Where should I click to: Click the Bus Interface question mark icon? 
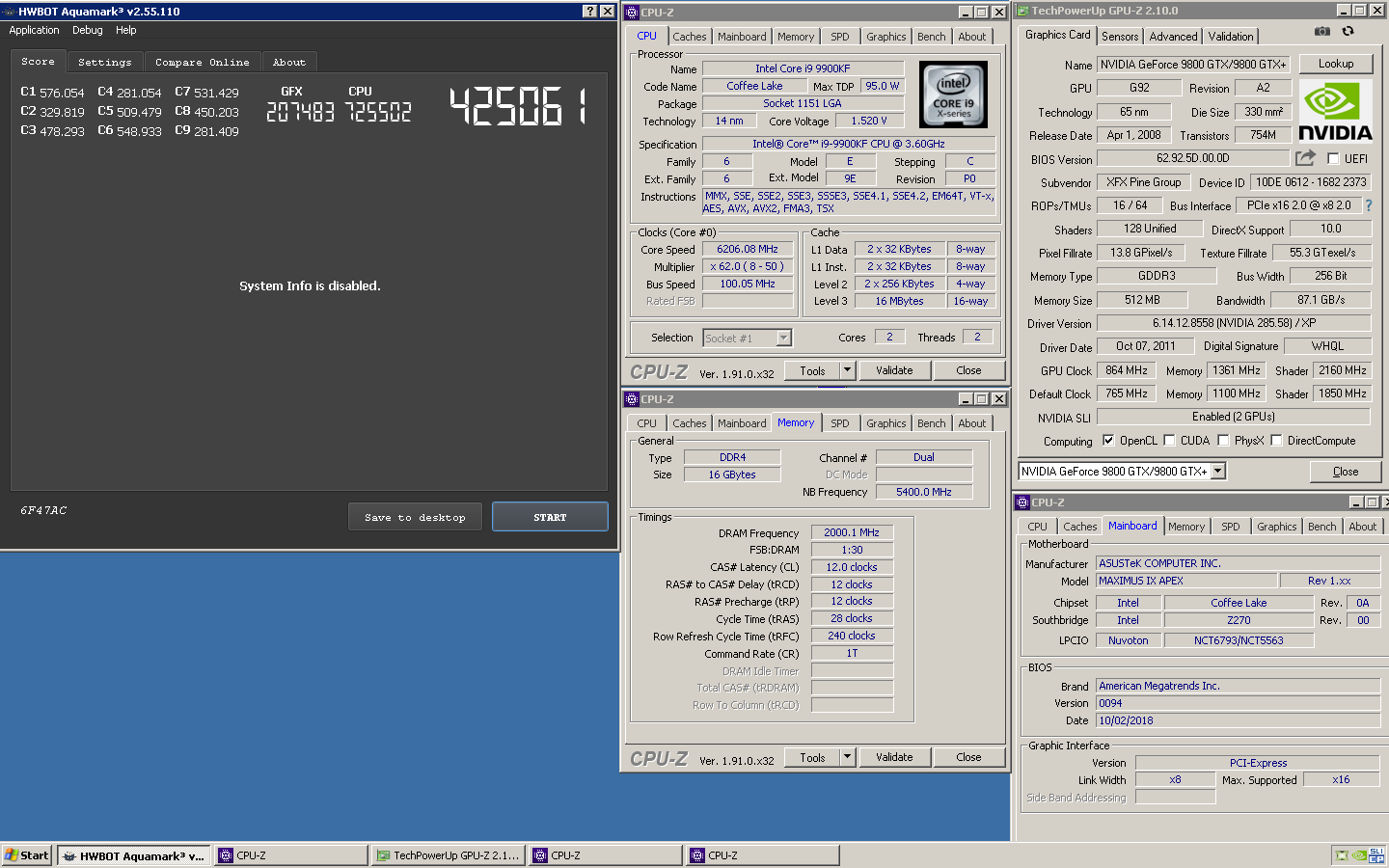(x=1368, y=205)
